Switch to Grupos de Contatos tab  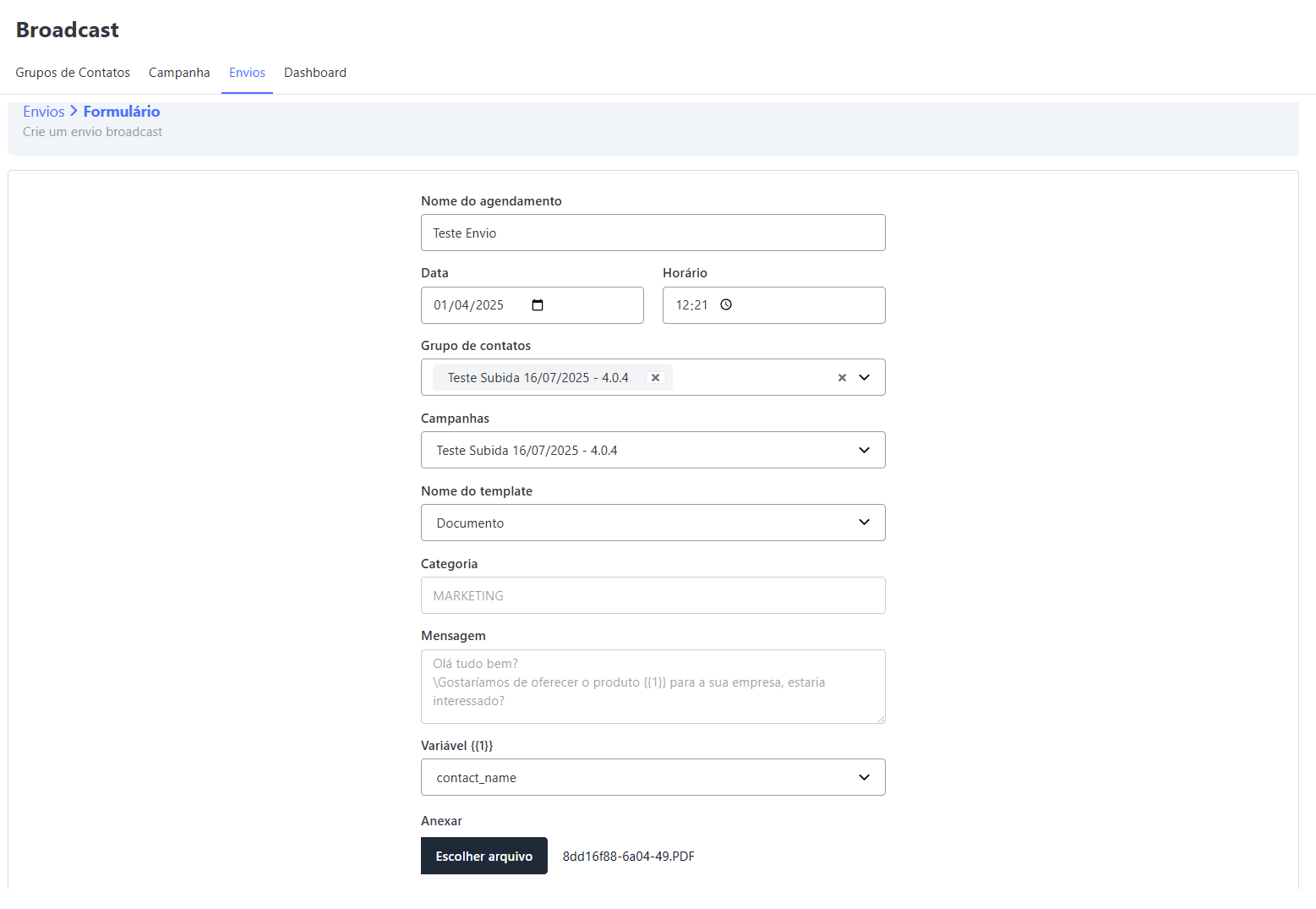click(73, 73)
